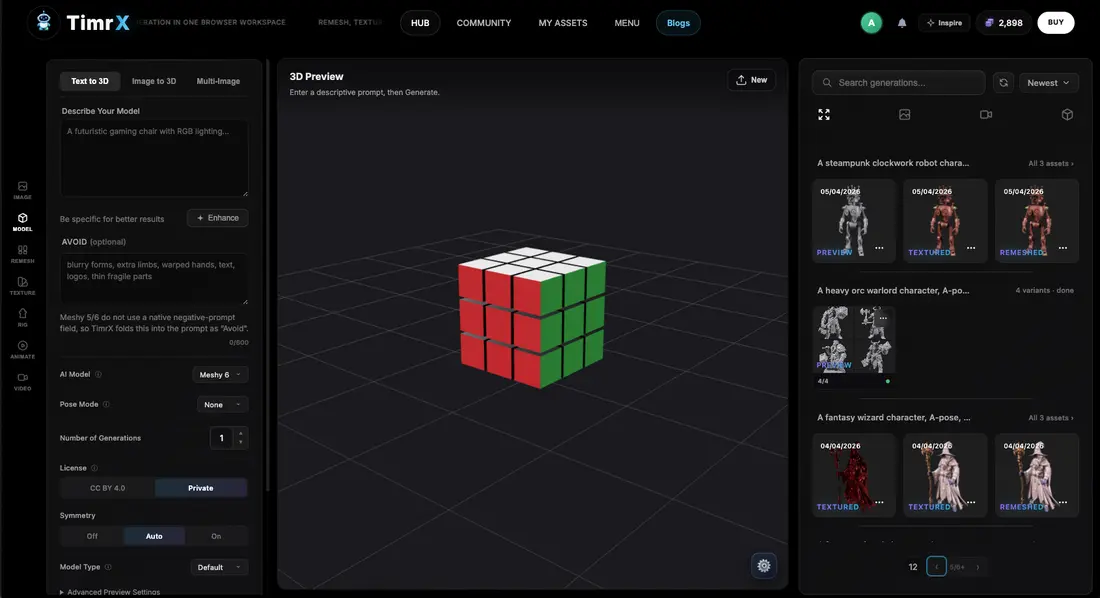Click the Search generations field
Image resolution: width=1100 pixels, height=598 pixels.
[899, 83]
